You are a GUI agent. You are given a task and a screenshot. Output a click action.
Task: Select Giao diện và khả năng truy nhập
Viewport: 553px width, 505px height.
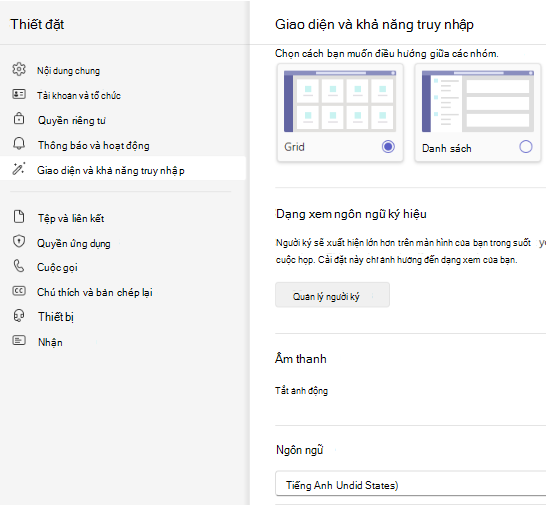tap(123, 169)
